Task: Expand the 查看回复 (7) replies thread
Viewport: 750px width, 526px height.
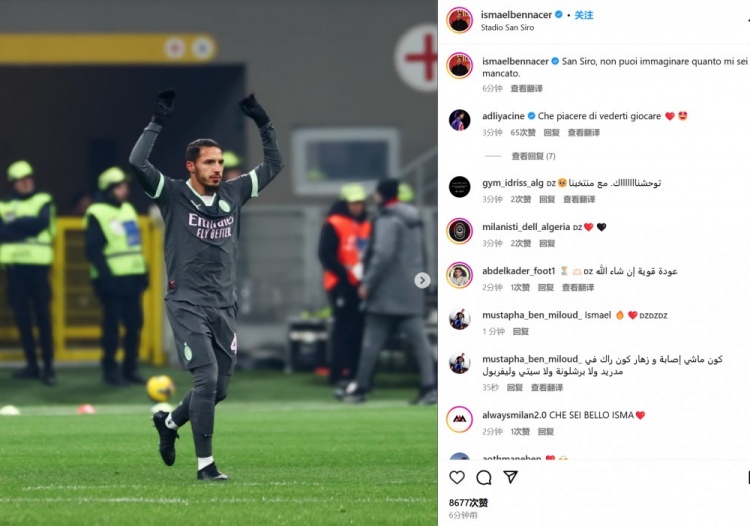Action: pos(533,156)
